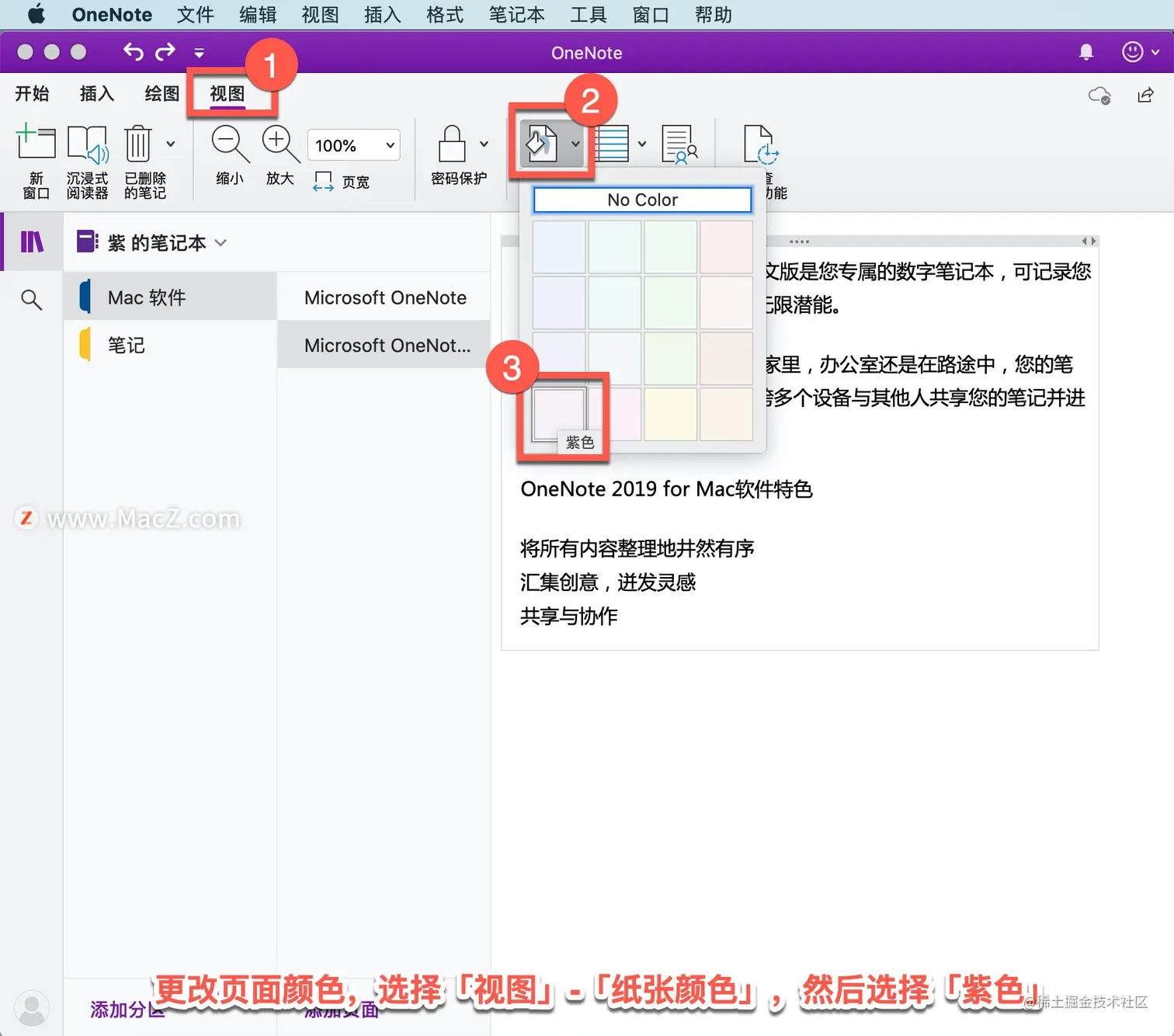Expand the rule lines dropdown arrow

click(x=642, y=144)
